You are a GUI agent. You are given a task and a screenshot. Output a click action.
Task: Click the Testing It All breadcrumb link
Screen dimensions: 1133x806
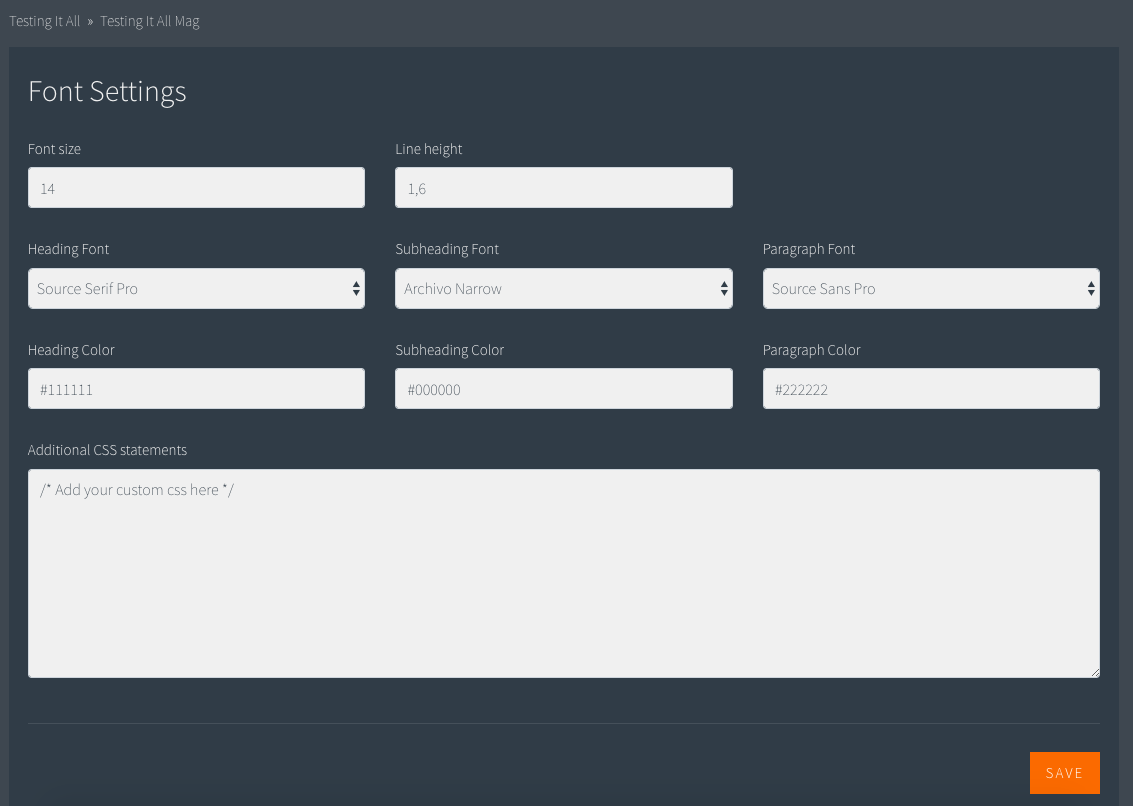coord(45,21)
